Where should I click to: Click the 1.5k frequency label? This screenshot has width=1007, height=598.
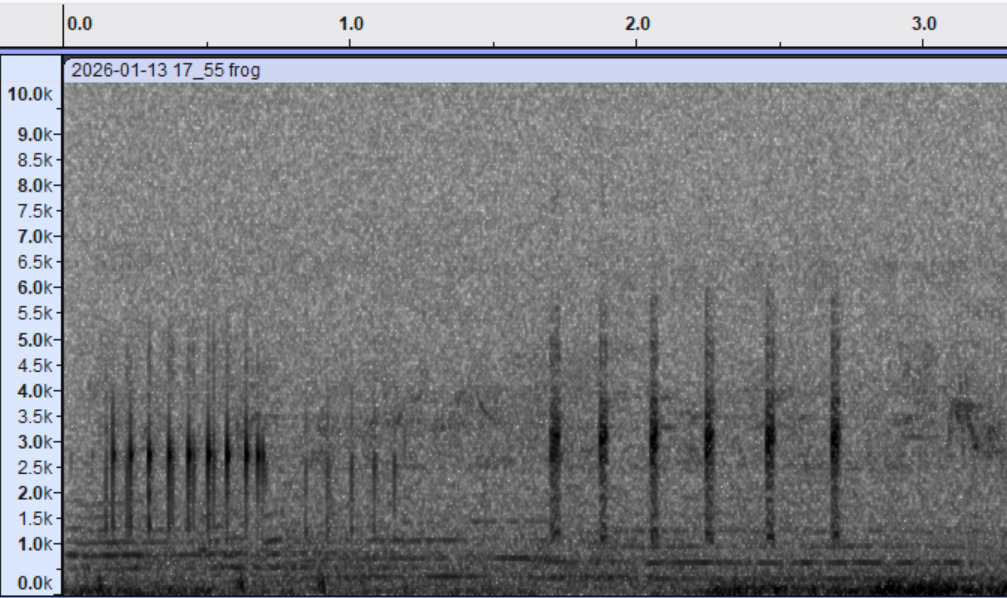pos(35,518)
